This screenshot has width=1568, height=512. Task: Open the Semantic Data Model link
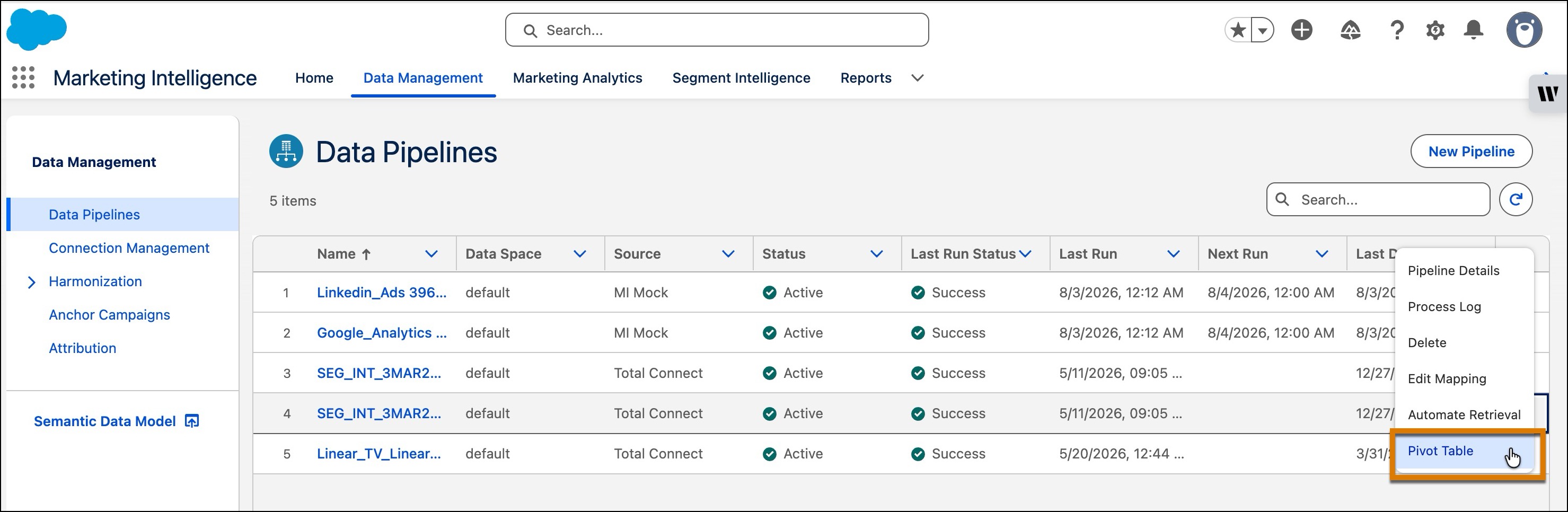105,421
